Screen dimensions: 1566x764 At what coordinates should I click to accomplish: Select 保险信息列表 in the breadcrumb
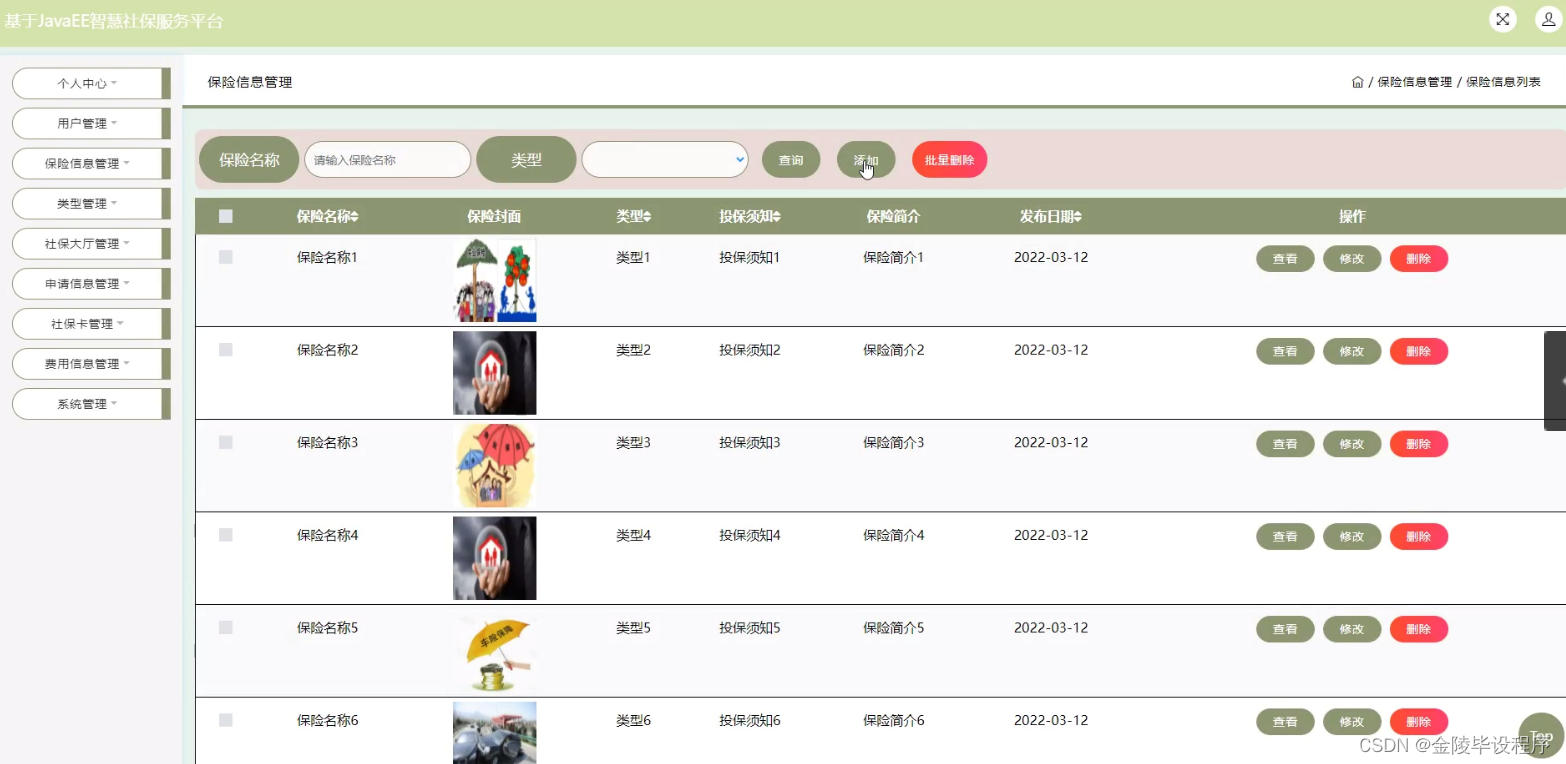tap(1503, 81)
